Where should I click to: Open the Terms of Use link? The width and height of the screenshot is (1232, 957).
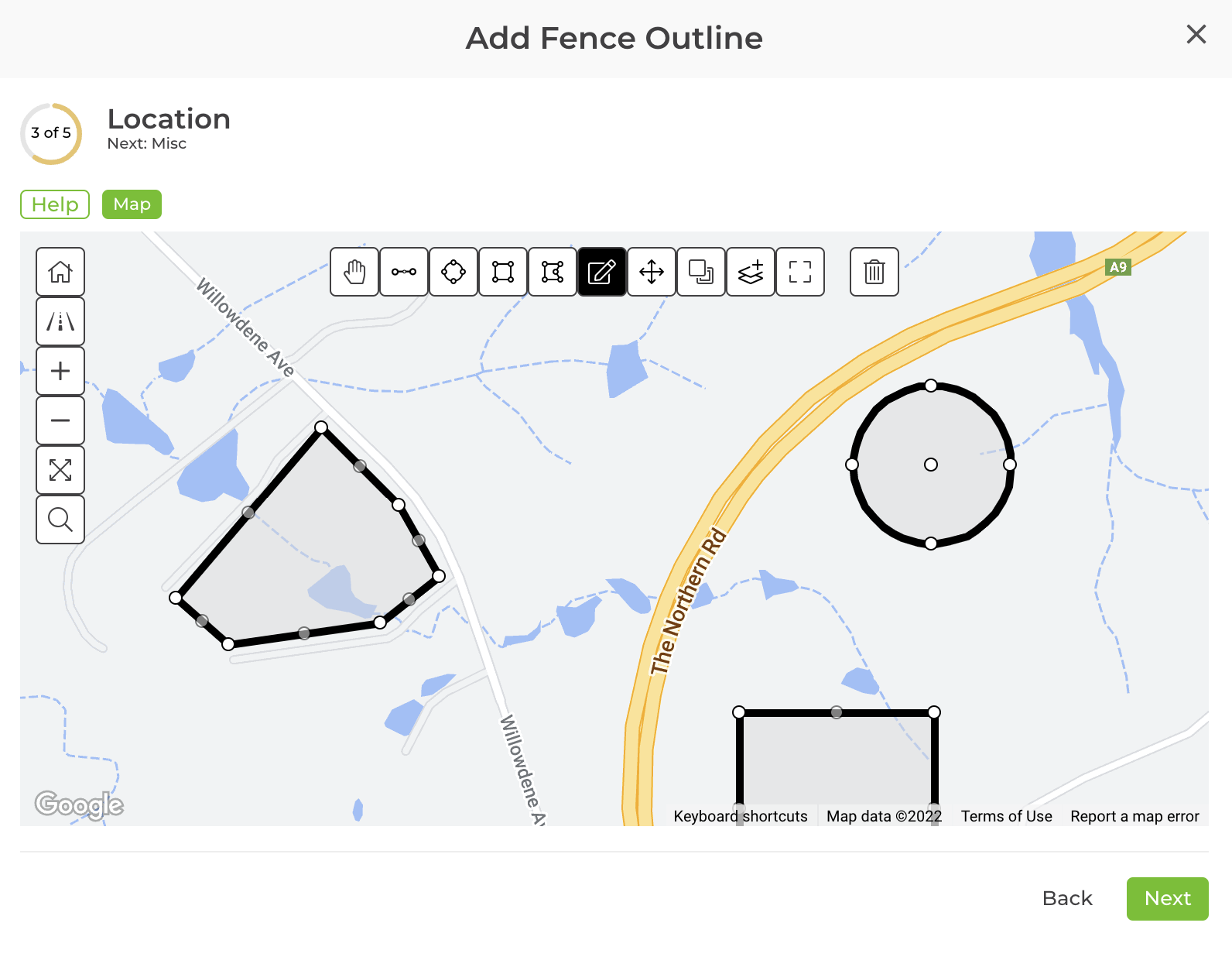1006,815
